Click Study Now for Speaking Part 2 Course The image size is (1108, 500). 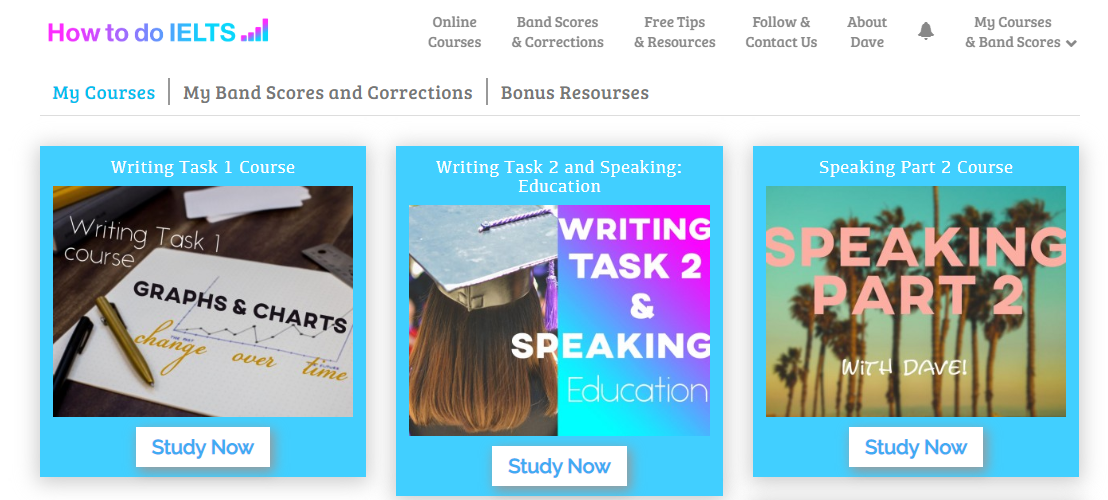[x=916, y=447]
